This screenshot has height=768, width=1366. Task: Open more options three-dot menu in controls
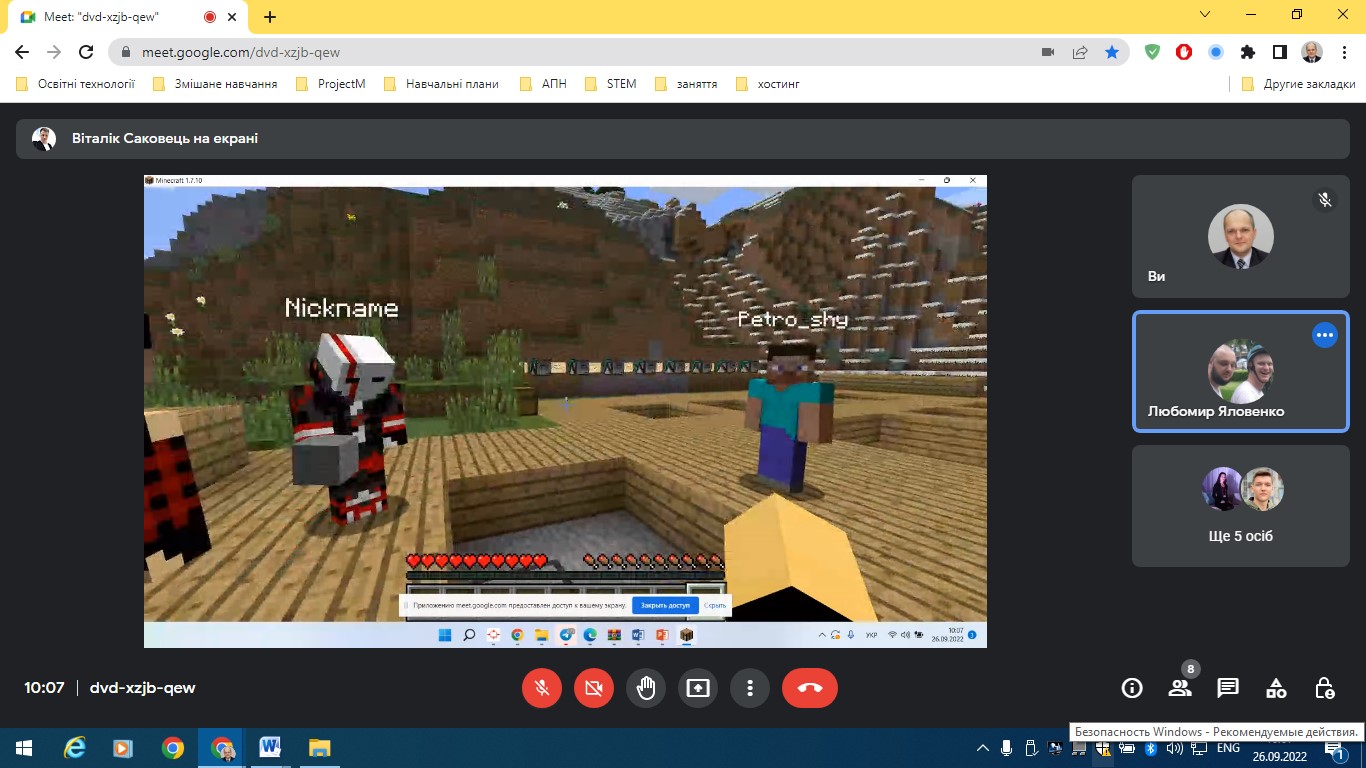749,688
